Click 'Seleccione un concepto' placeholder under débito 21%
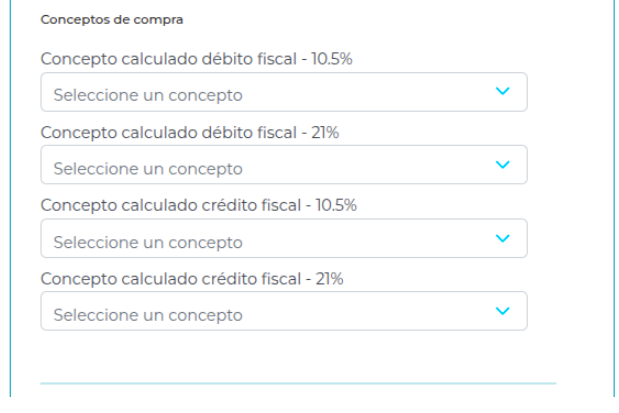This screenshot has height=413, width=619. point(148,168)
